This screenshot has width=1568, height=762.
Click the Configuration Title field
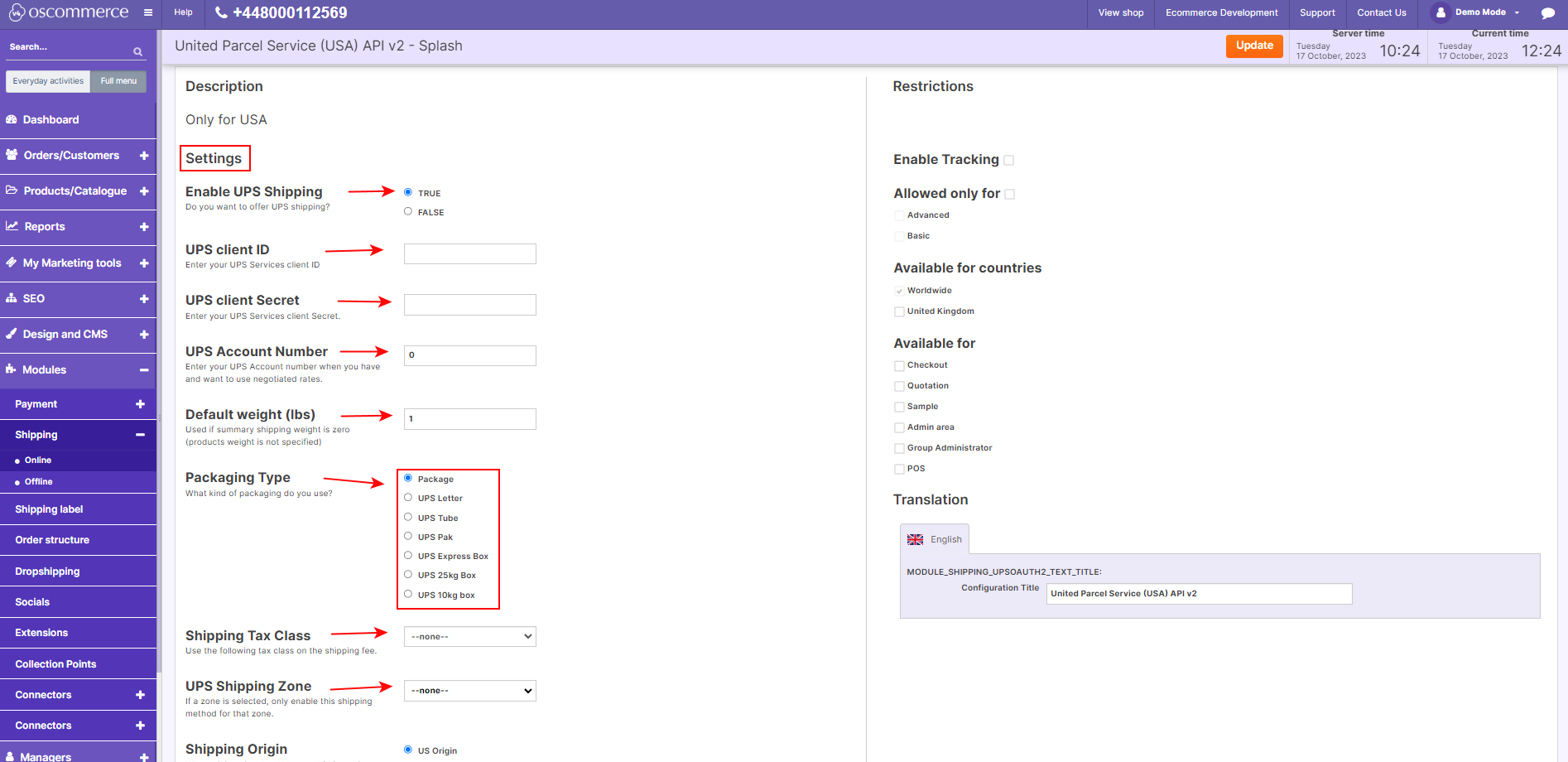coord(1199,594)
